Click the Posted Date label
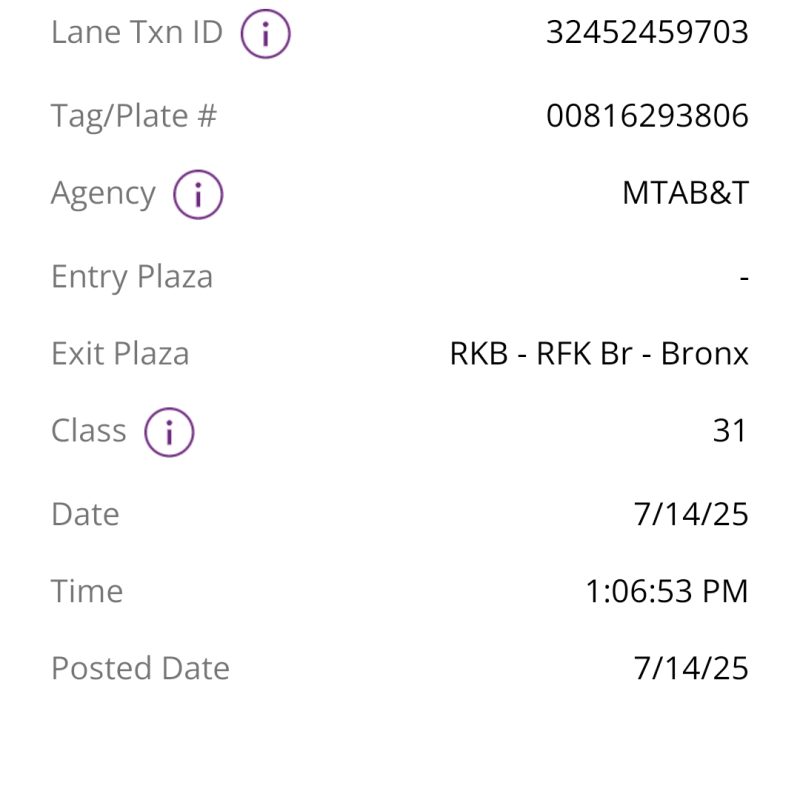Image resolution: width=800 pixels, height=800 pixels. (140, 668)
